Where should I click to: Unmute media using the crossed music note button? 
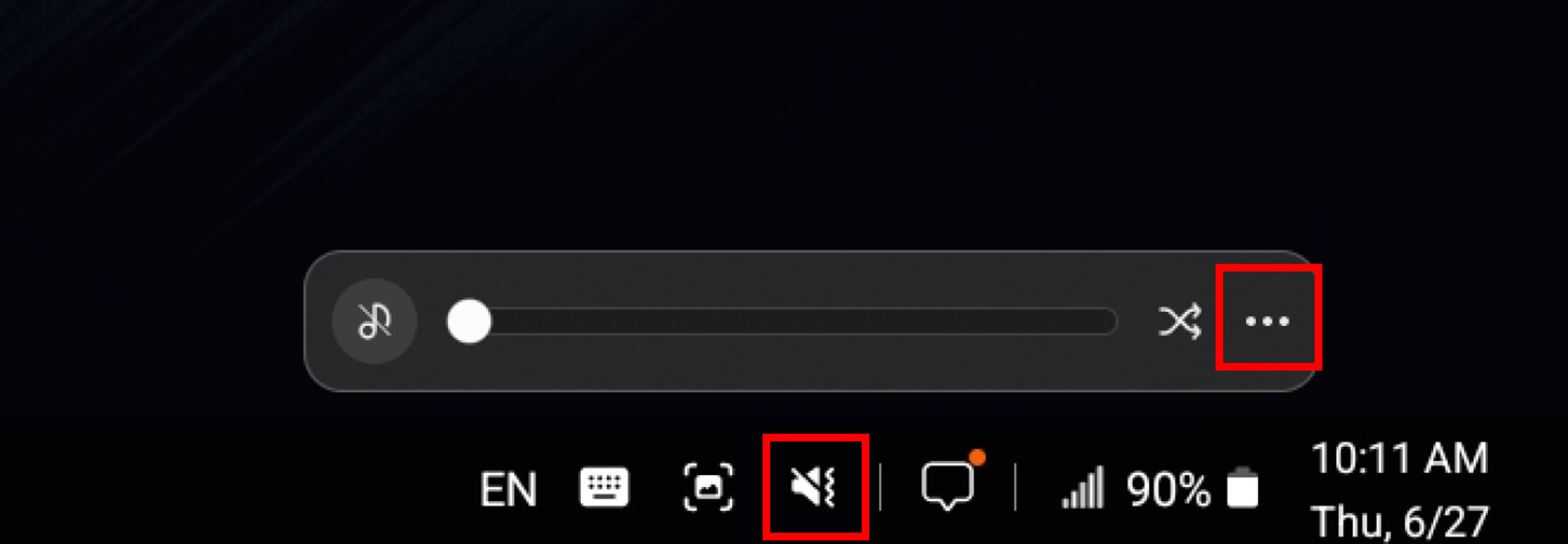pos(375,321)
